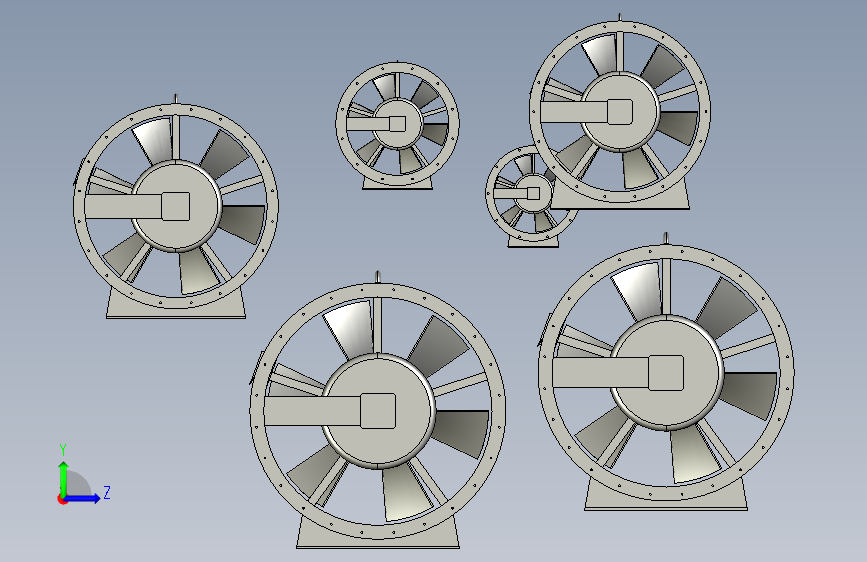Image resolution: width=867 pixels, height=562 pixels.
Task: Select the smallest fan model's hub
Action: tap(532, 193)
